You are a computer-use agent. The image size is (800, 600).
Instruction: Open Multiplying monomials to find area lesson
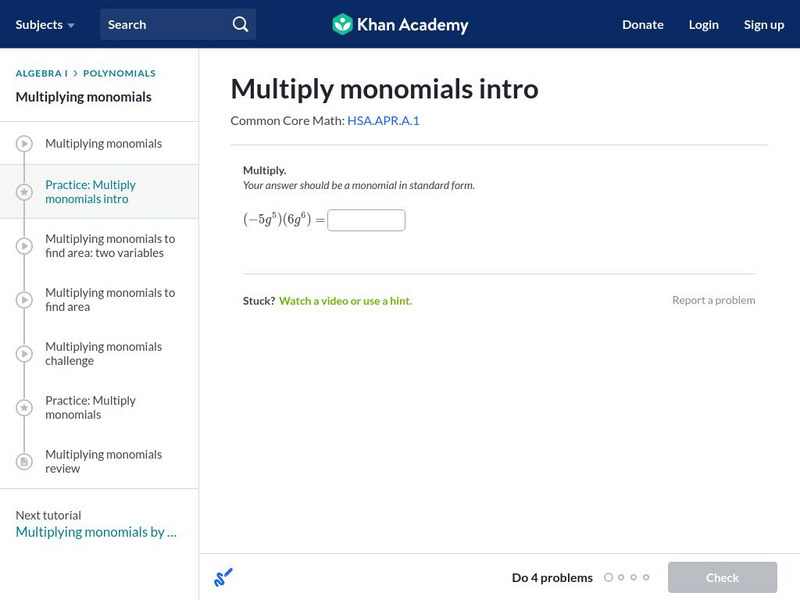(x=109, y=300)
